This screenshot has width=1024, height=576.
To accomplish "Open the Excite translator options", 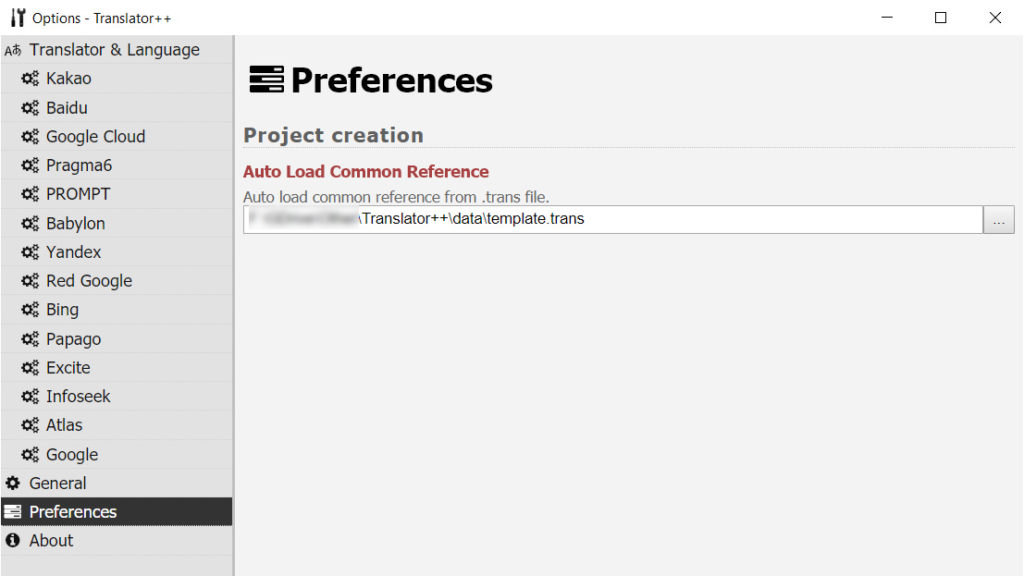I will click(x=117, y=368).
